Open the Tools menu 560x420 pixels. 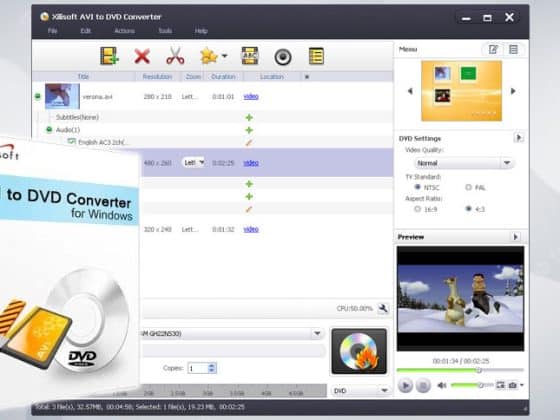click(165, 31)
